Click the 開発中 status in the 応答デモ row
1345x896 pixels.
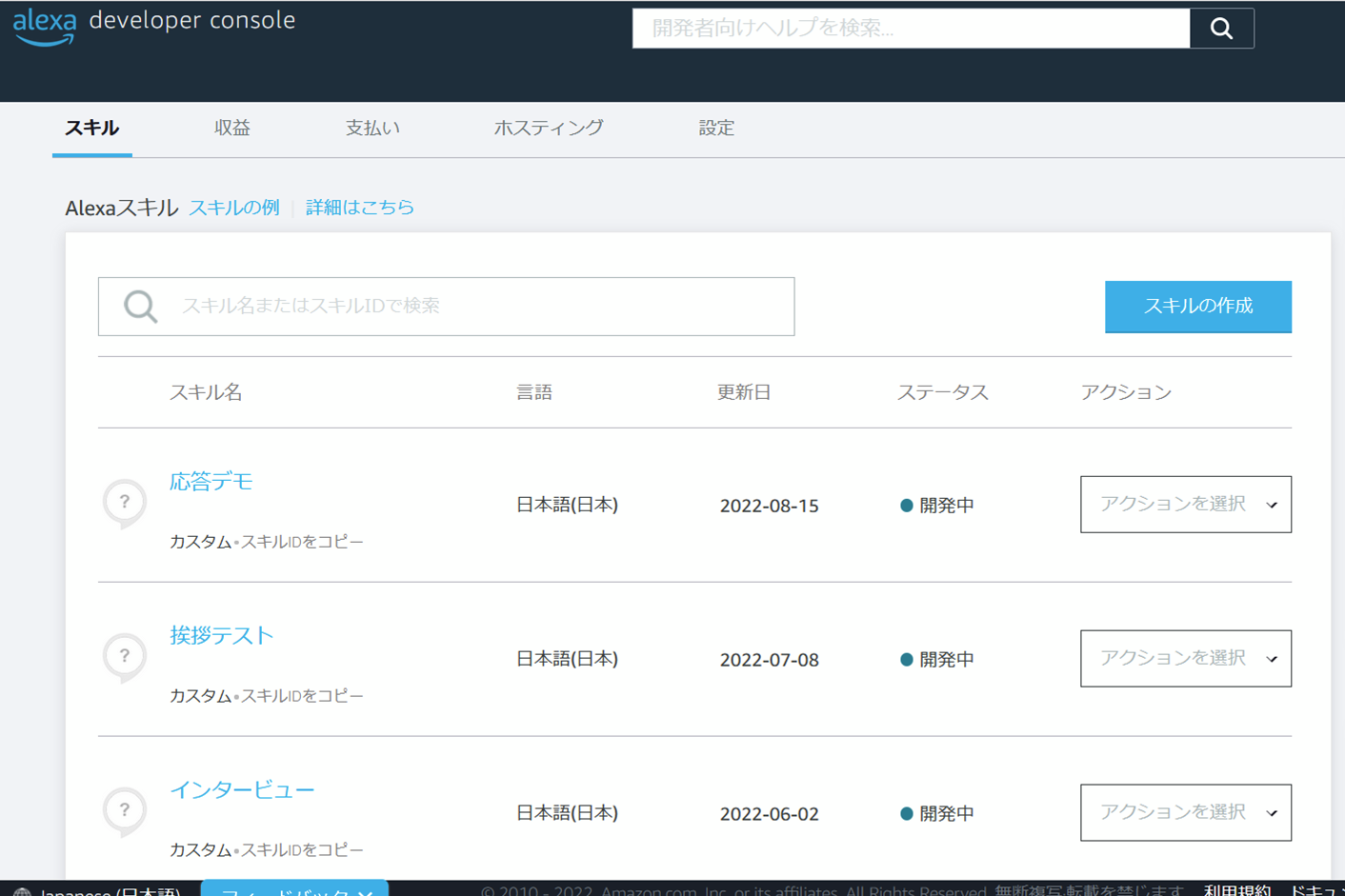(937, 506)
